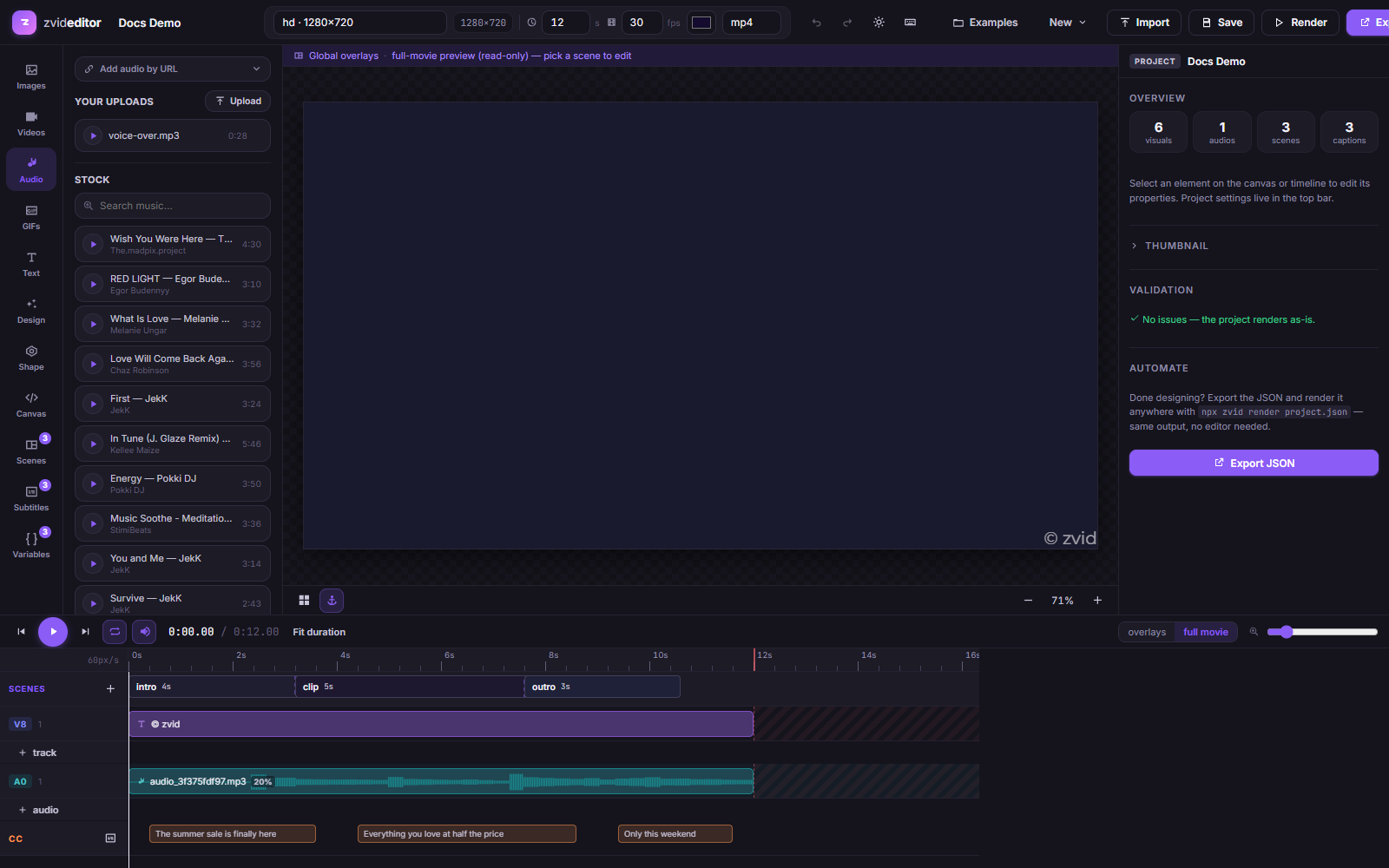This screenshot has height=868, width=1389.
Task: Click the duration field showing 12
Action: 566,23
